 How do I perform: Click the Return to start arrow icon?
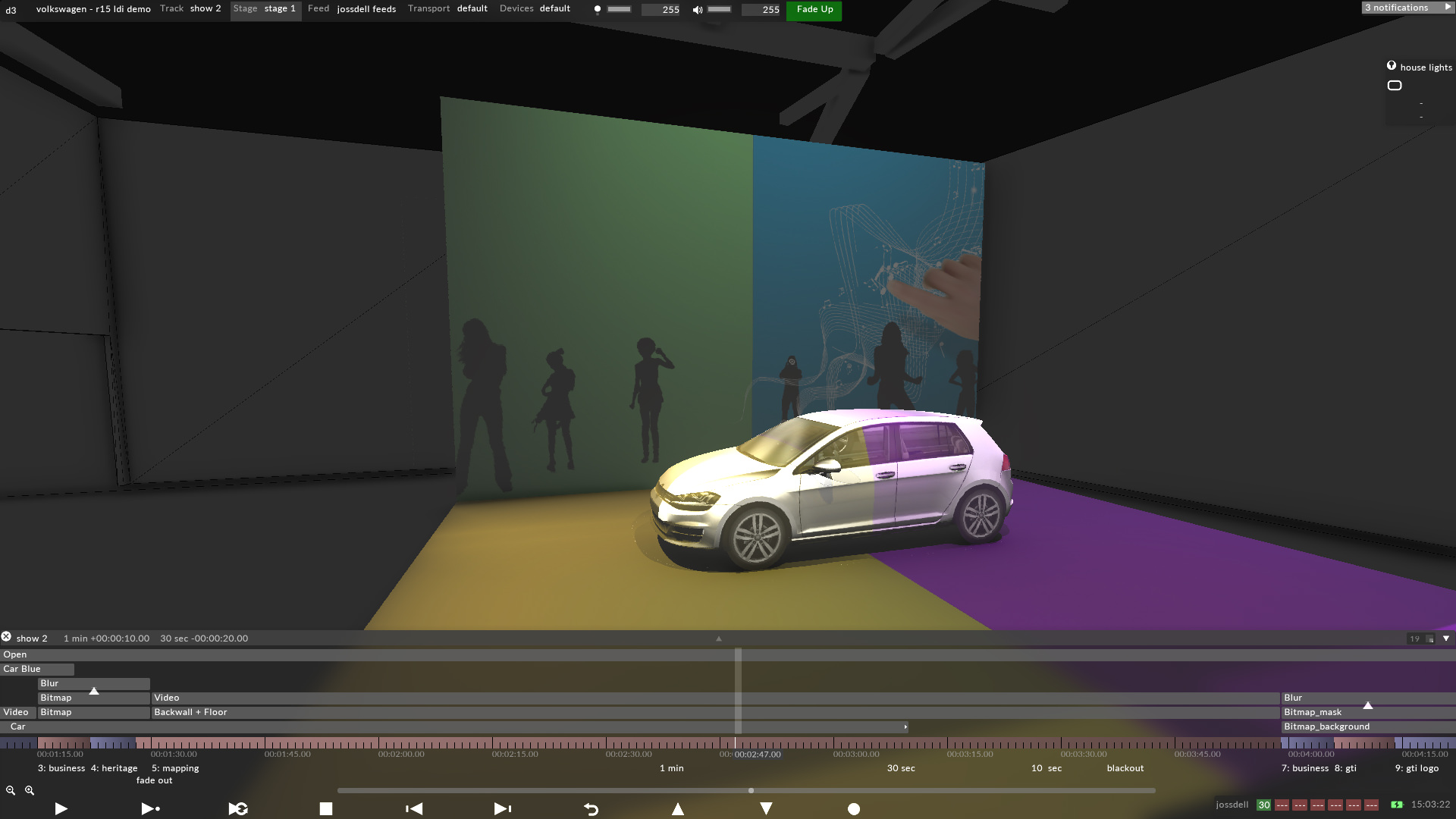591,809
